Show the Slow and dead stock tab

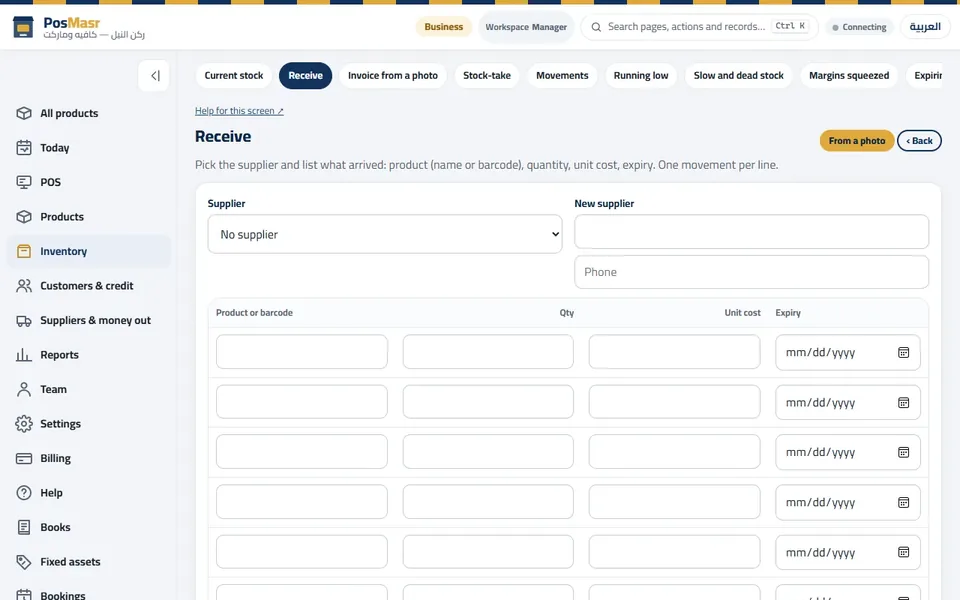coord(738,75)
